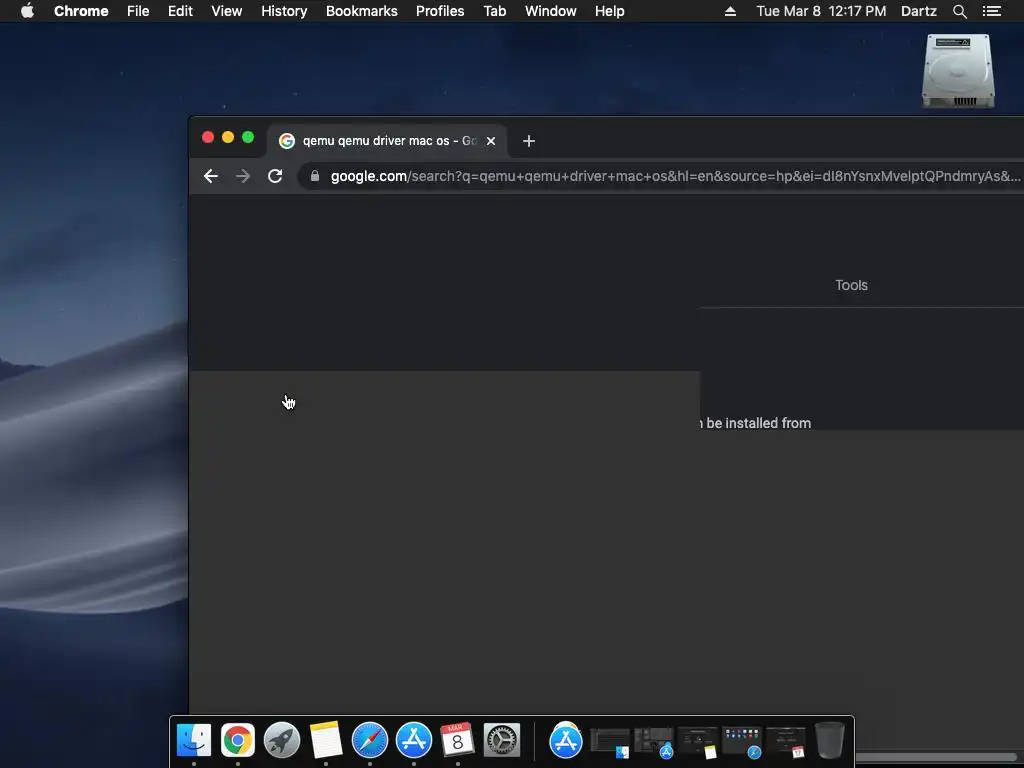
Task: Maximize Chrome with the green button
Action: click(248, 137)
